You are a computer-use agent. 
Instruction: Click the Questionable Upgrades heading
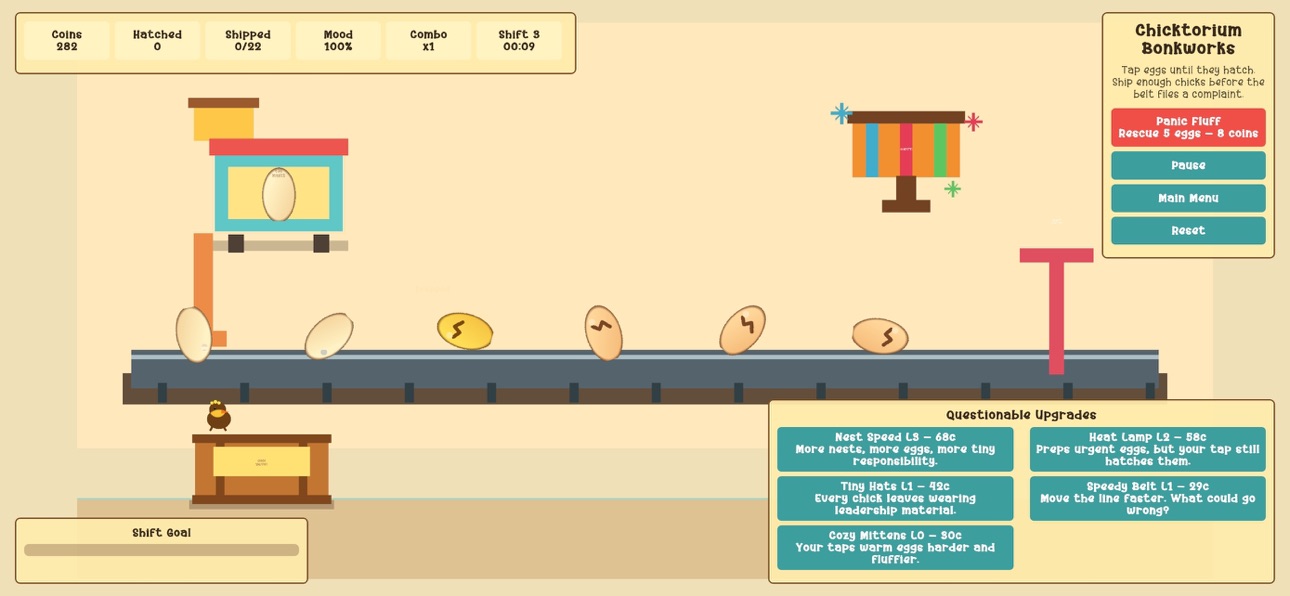[1021, 415]
